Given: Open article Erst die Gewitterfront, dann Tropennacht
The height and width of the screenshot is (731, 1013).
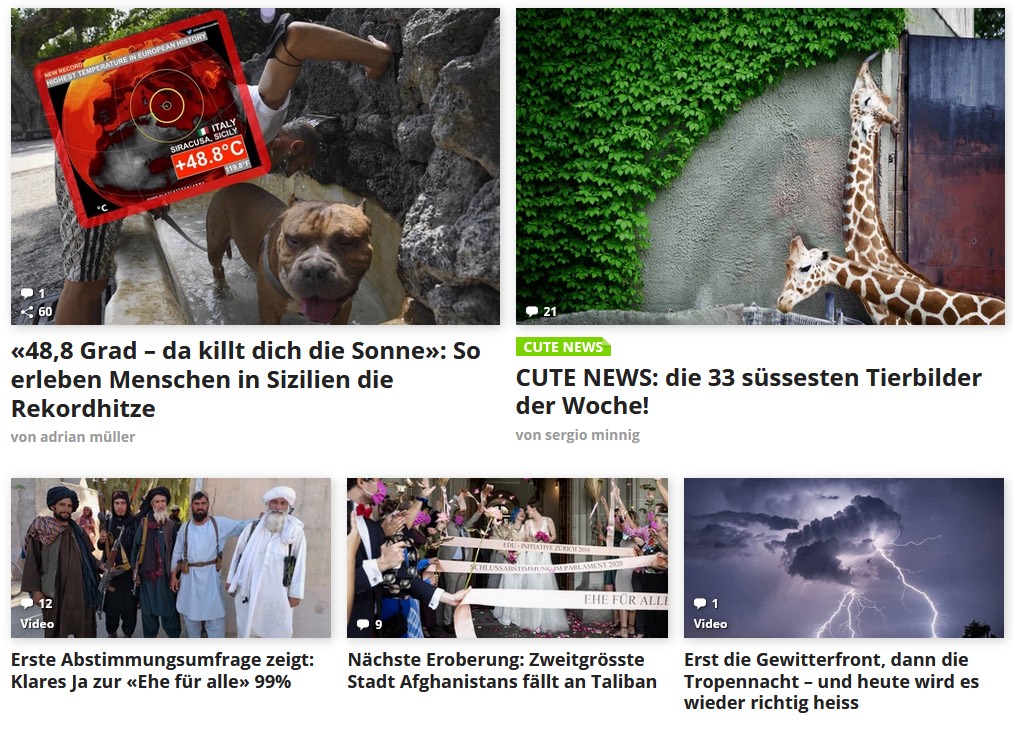Looking at the screenshot, I should 831,681.
